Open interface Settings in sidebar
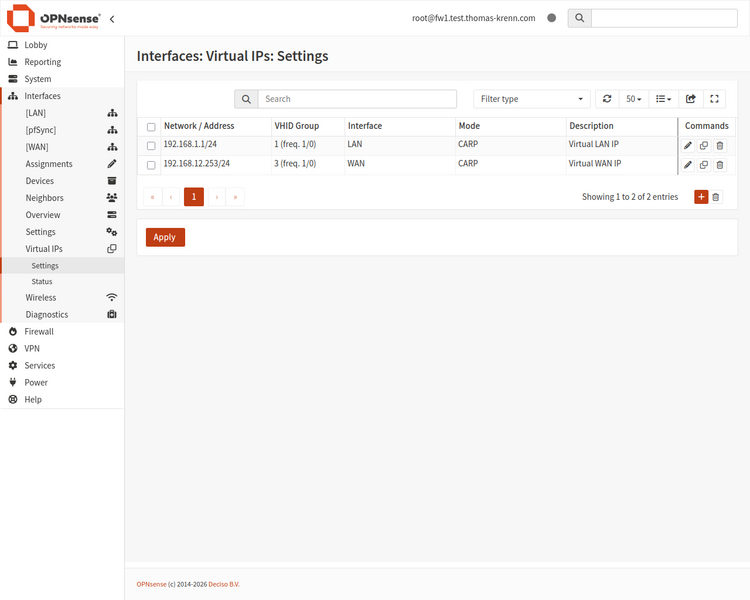 point(41,232)
